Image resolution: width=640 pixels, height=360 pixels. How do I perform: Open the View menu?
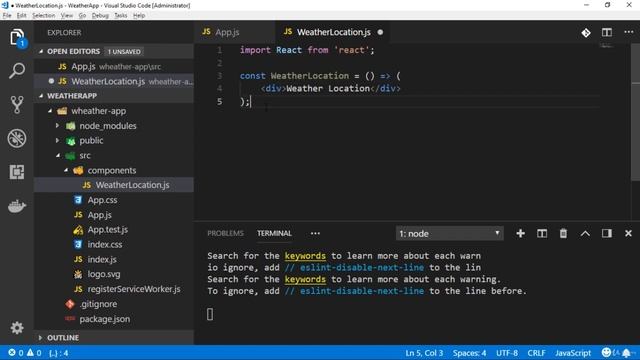tap(67, 16)
